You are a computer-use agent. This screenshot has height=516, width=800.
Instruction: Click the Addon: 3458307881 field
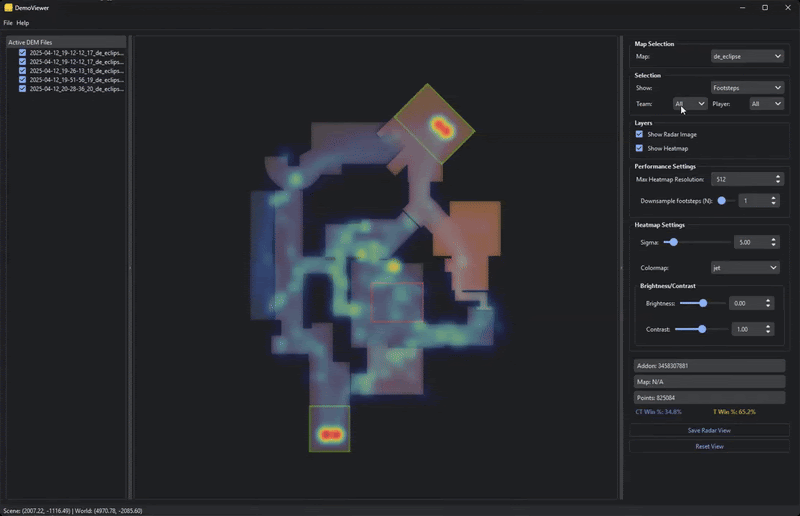[709, 365]
